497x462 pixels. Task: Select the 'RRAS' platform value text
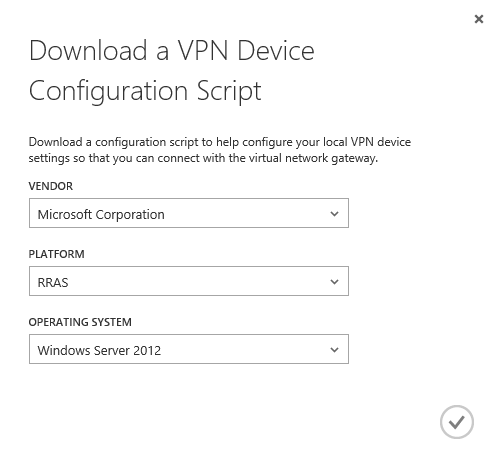click(53, 283)
